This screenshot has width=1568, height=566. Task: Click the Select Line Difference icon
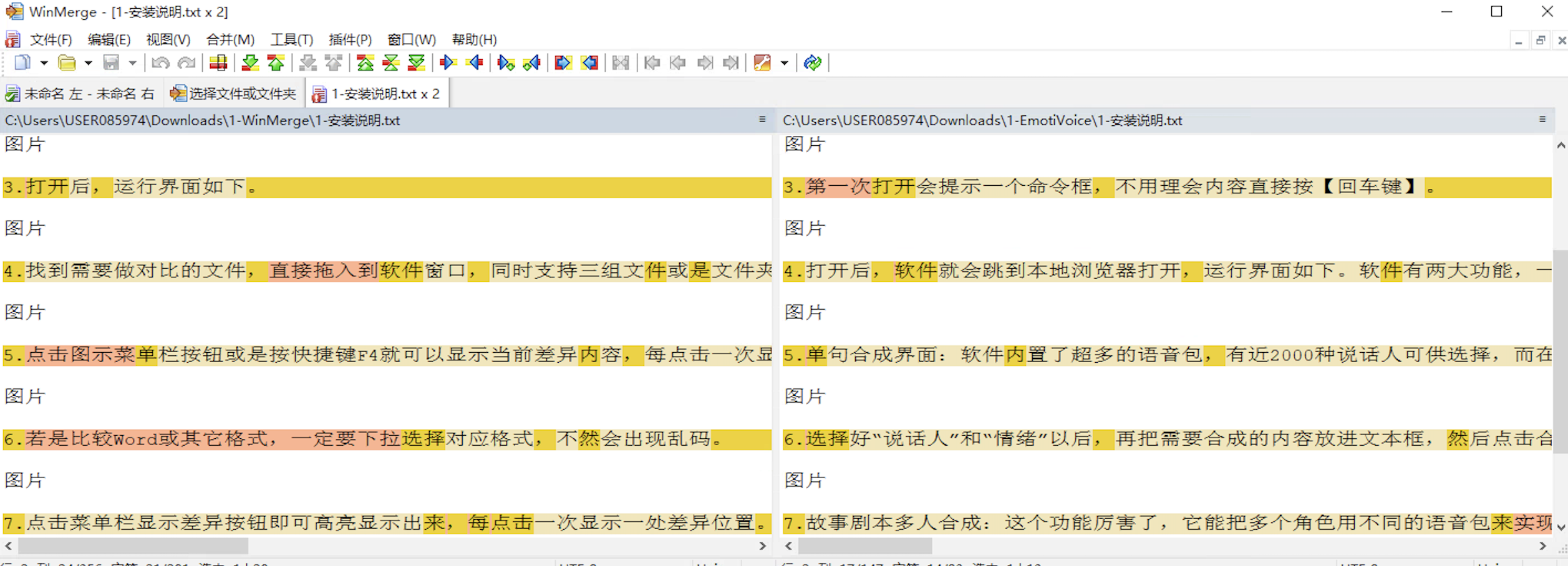coord(218,62)
